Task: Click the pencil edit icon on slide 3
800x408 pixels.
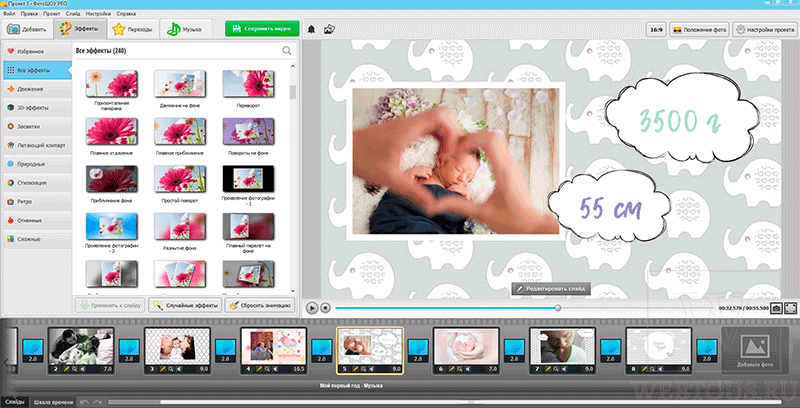Action: click(163, 369)
